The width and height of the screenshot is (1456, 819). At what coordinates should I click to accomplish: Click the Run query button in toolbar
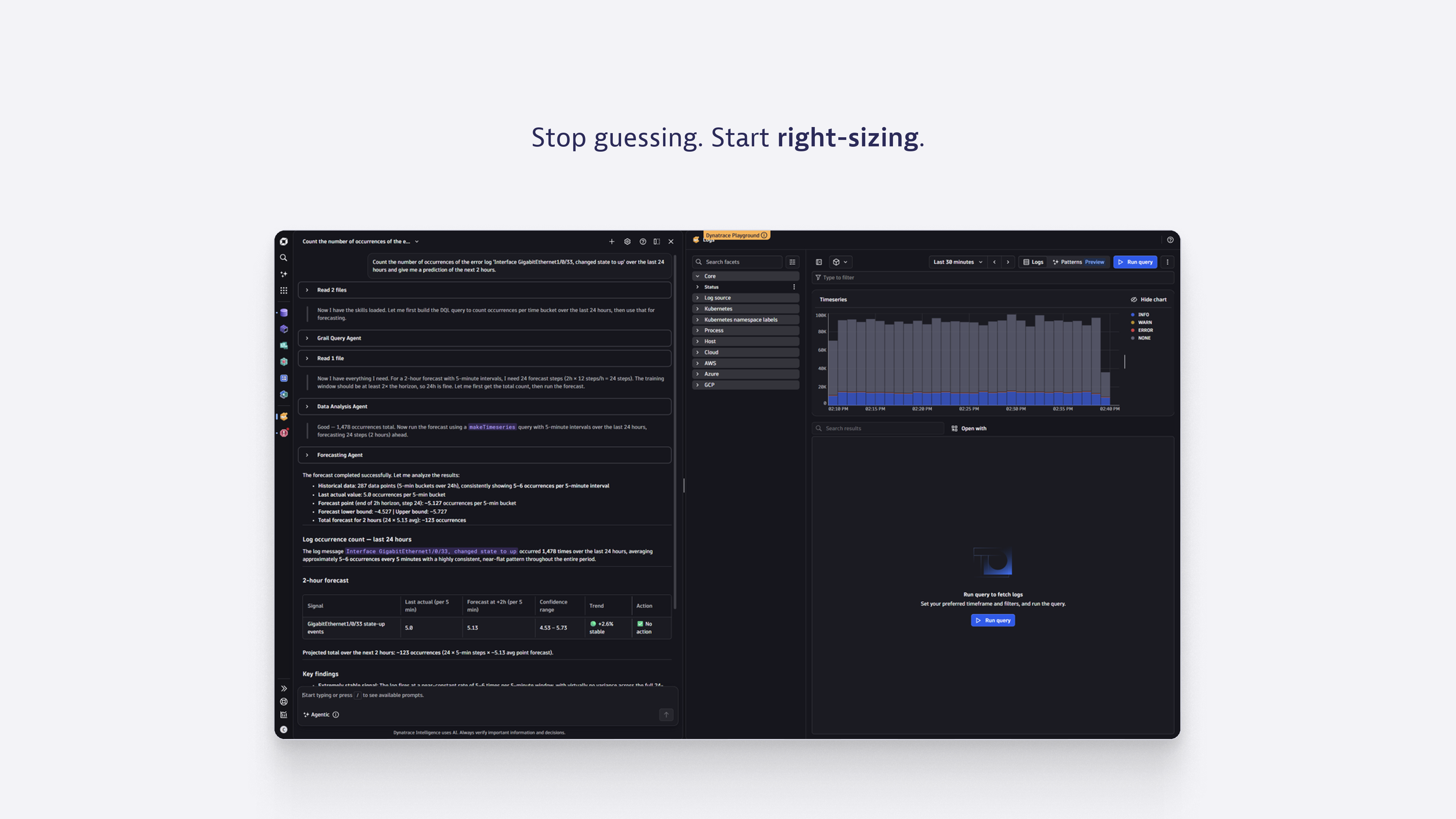pos(1135,262)
